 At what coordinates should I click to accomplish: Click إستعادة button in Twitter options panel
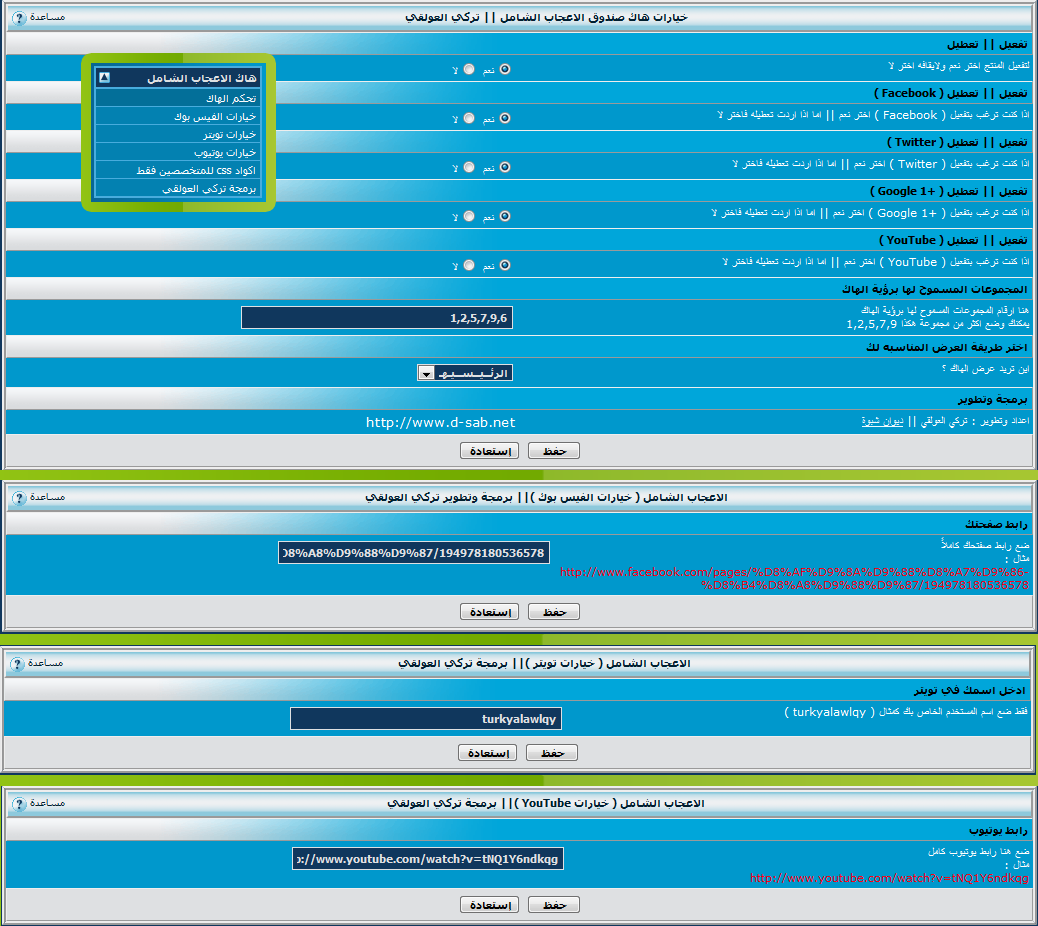coord(487,753)
